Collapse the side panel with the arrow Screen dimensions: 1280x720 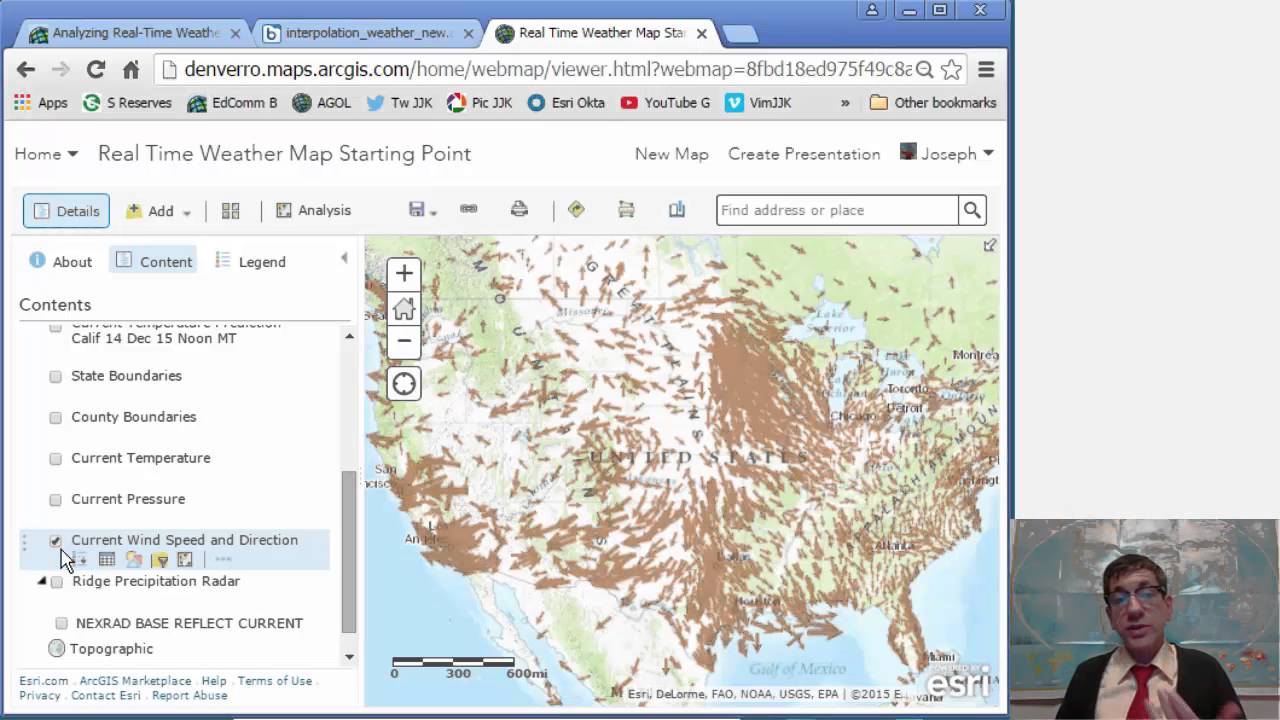point(344,258)
